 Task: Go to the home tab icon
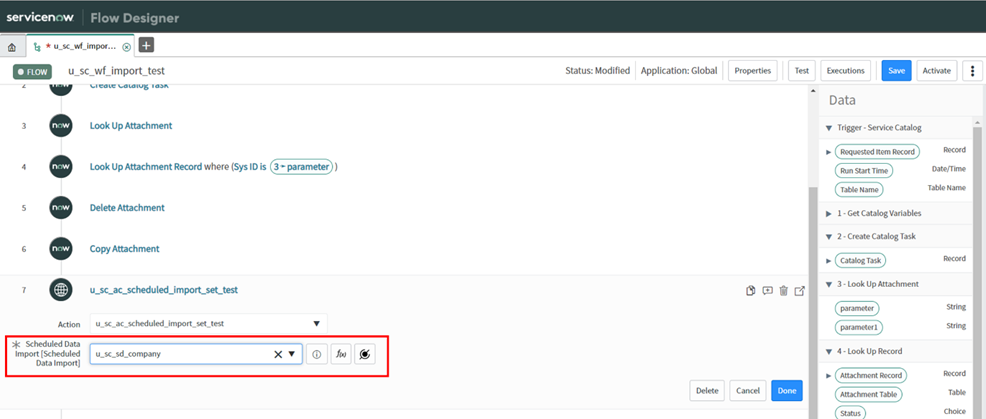point(12,47)
